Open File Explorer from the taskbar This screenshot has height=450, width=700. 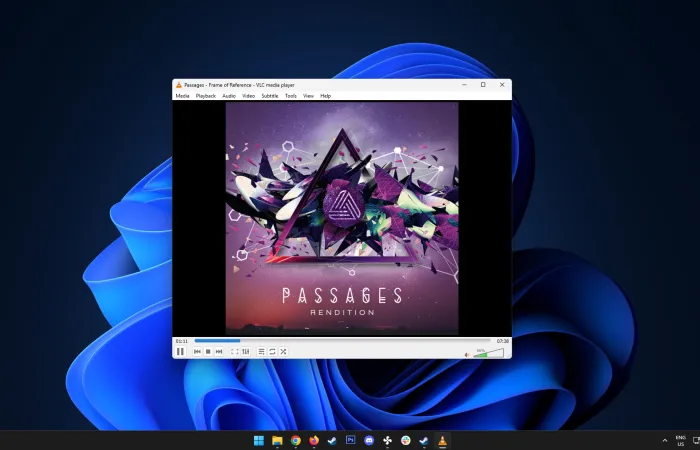point(277,441)
